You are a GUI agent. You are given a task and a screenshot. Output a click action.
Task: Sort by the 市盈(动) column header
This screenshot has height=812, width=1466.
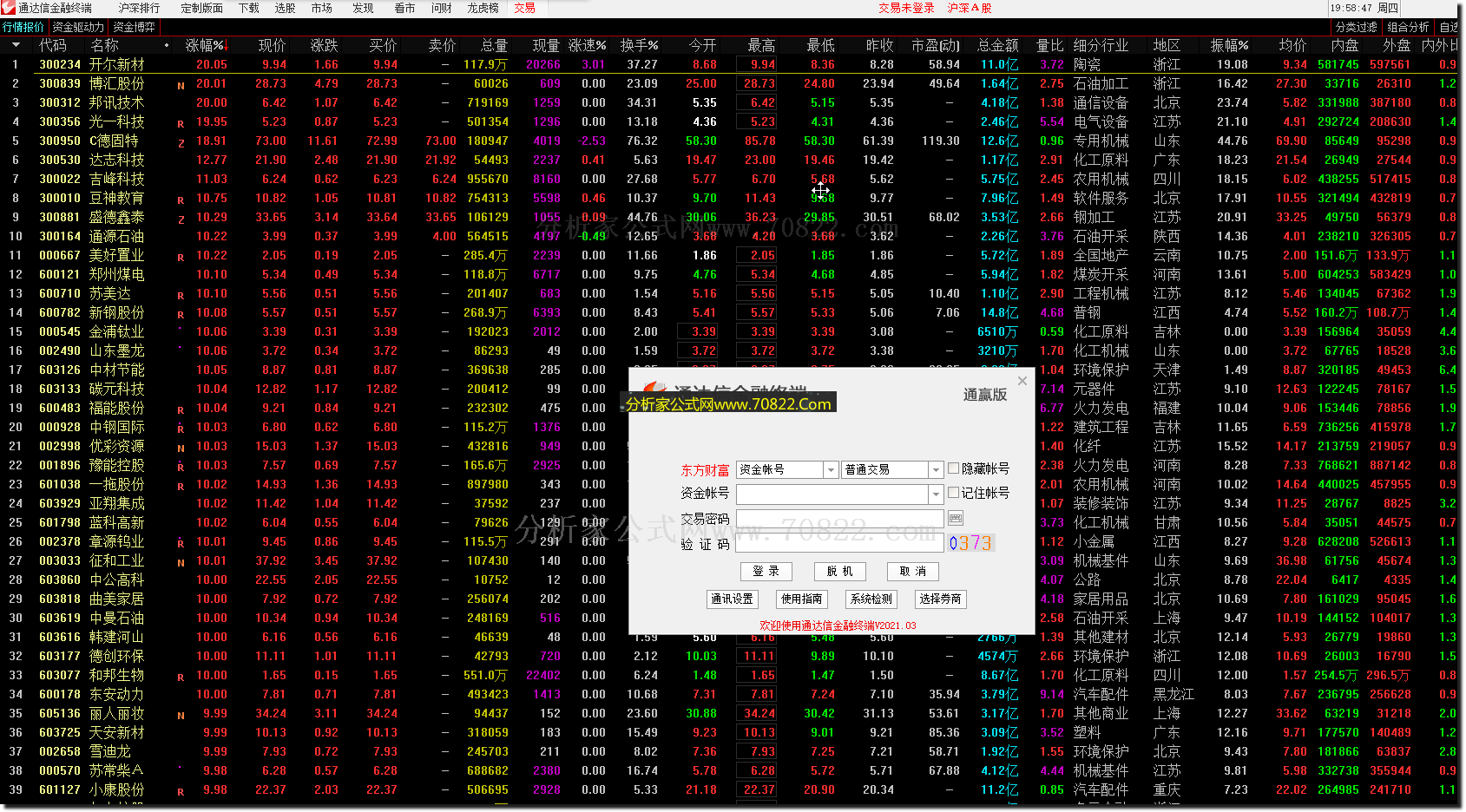[x=936, y=45]
